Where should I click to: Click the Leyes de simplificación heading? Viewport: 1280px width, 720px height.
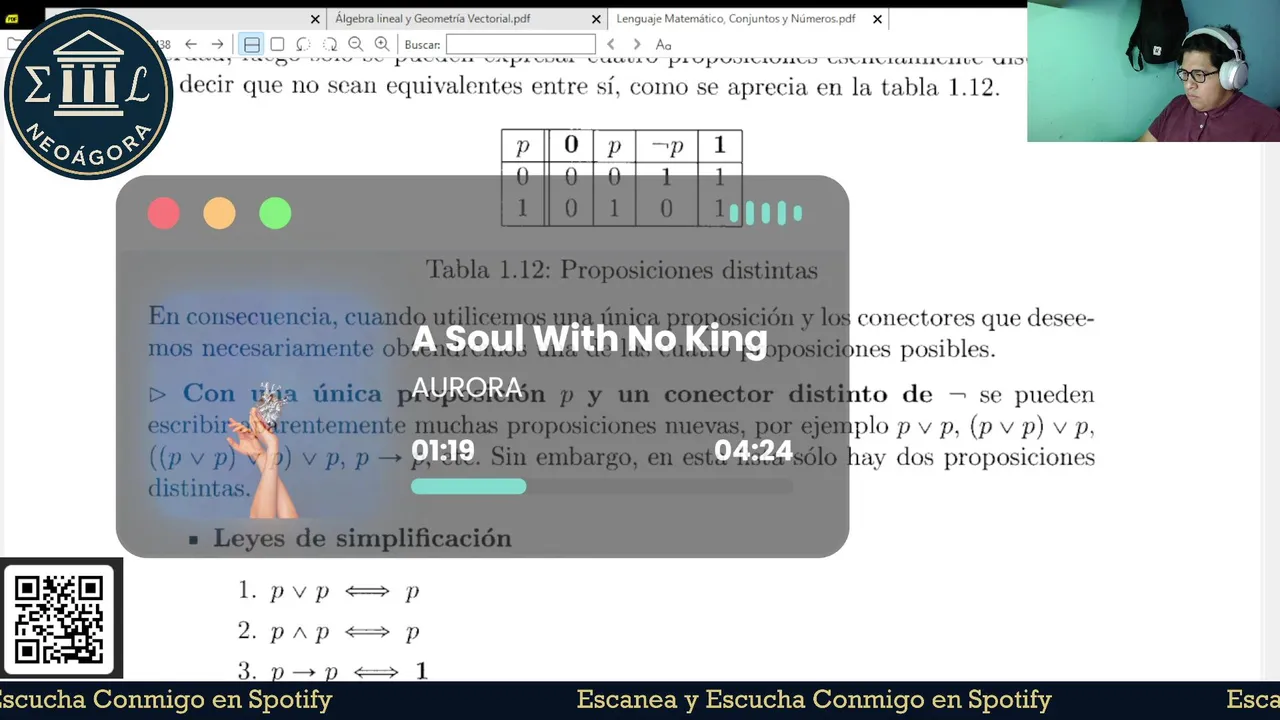pyautogui.click(x=362, y=538)
